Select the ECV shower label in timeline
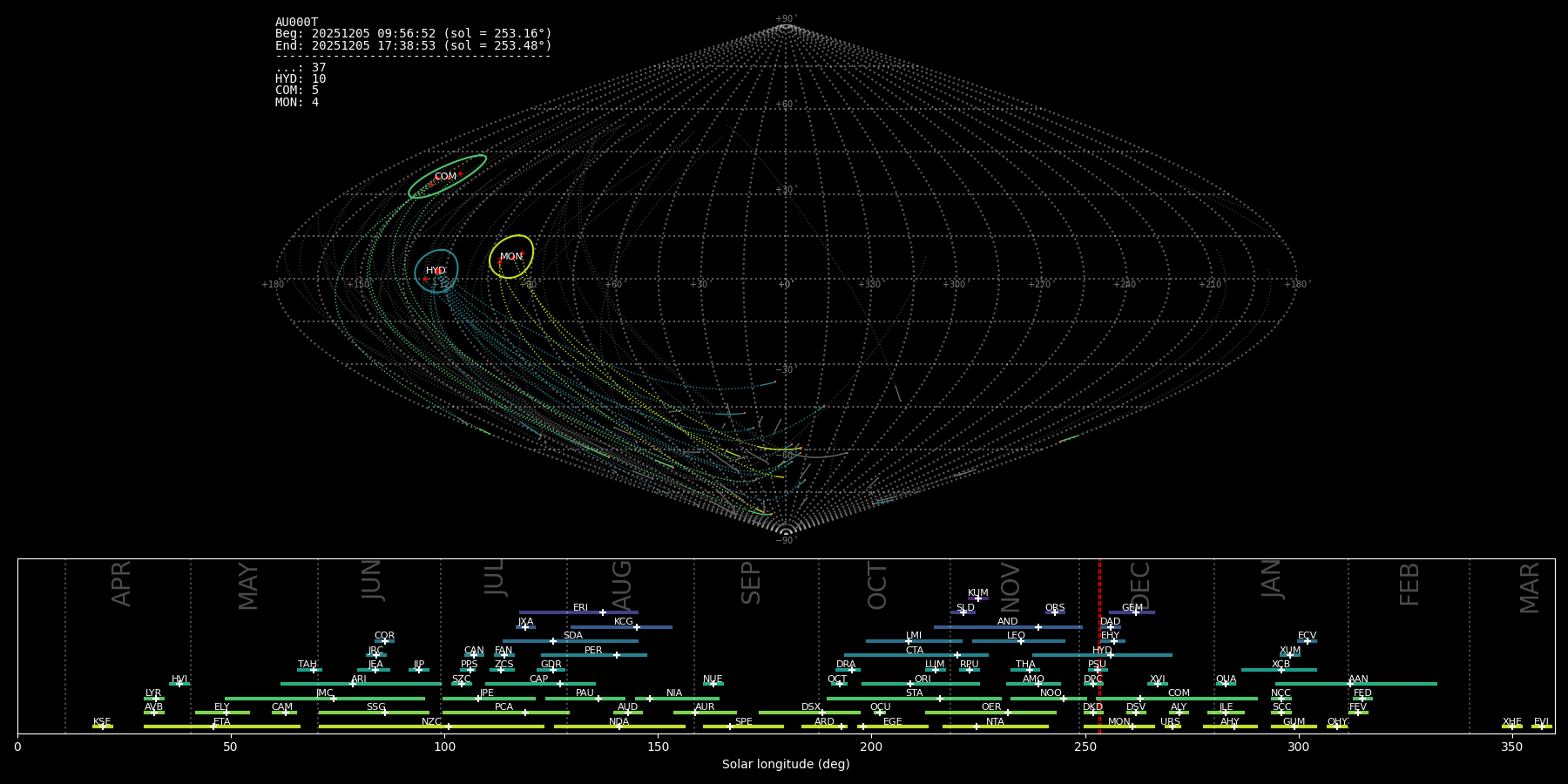This screenshot has width=1568, height=784. click(x=1307, y=636)
